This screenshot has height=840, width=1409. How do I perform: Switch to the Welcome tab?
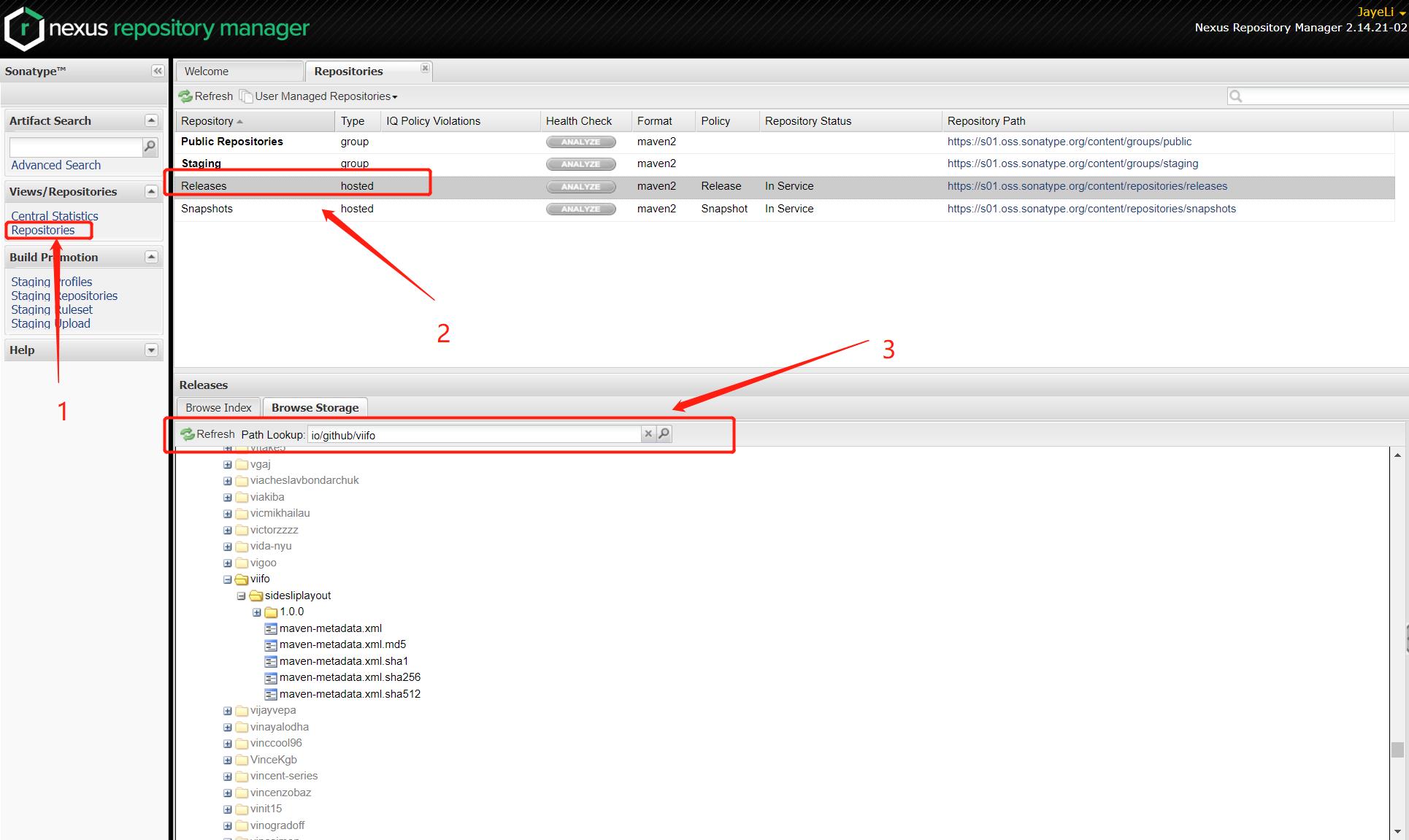click(239, 72)
